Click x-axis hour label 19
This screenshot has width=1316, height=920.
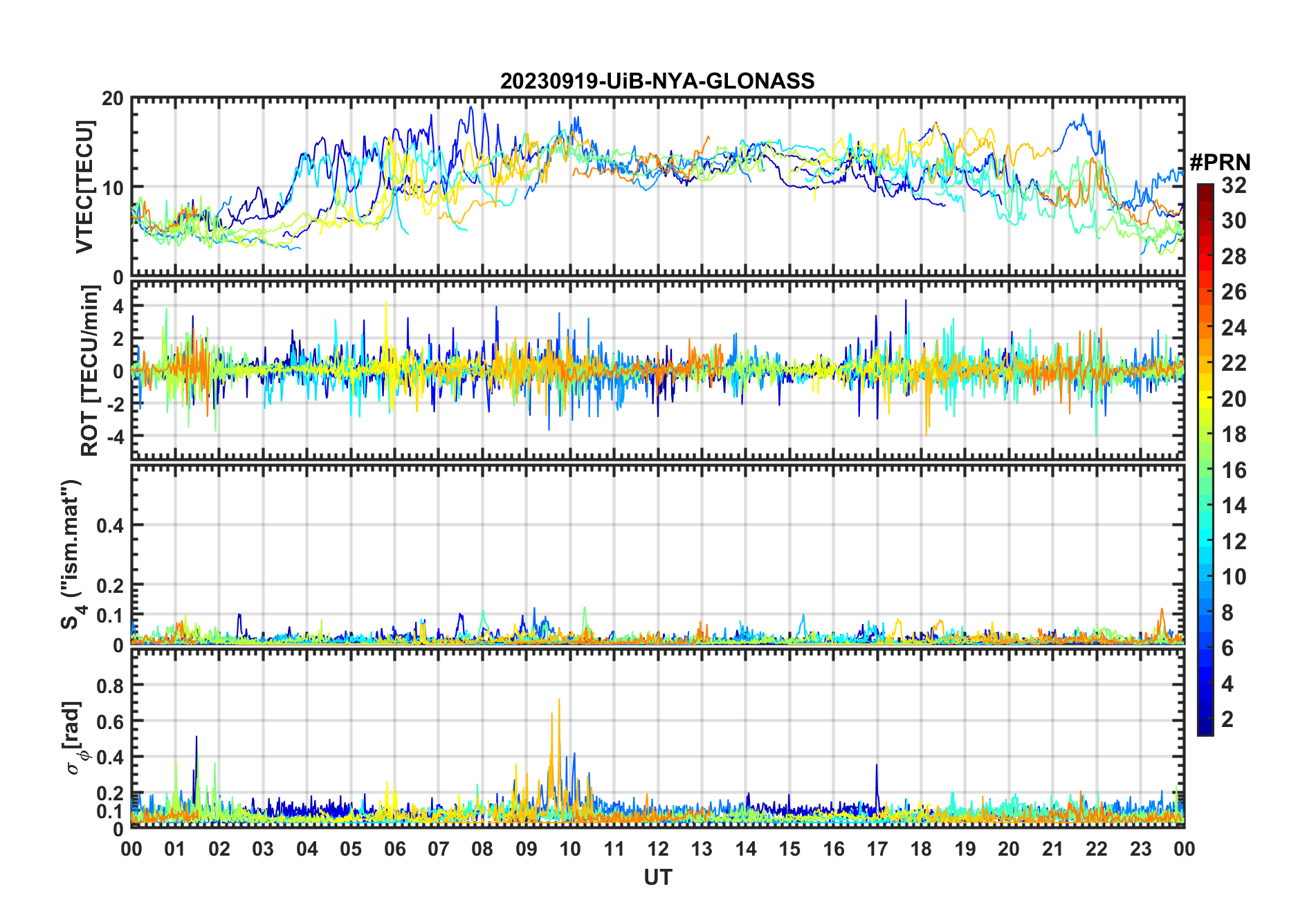965,849
